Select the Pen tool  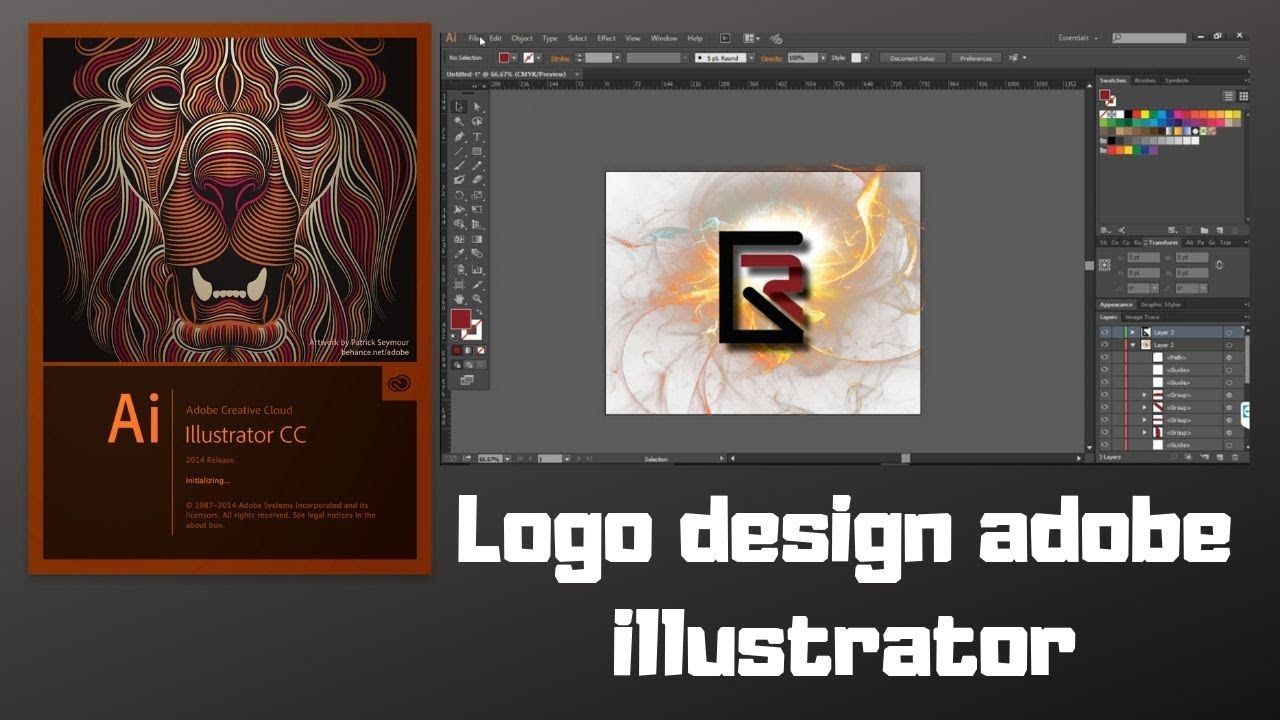[459, 135]
